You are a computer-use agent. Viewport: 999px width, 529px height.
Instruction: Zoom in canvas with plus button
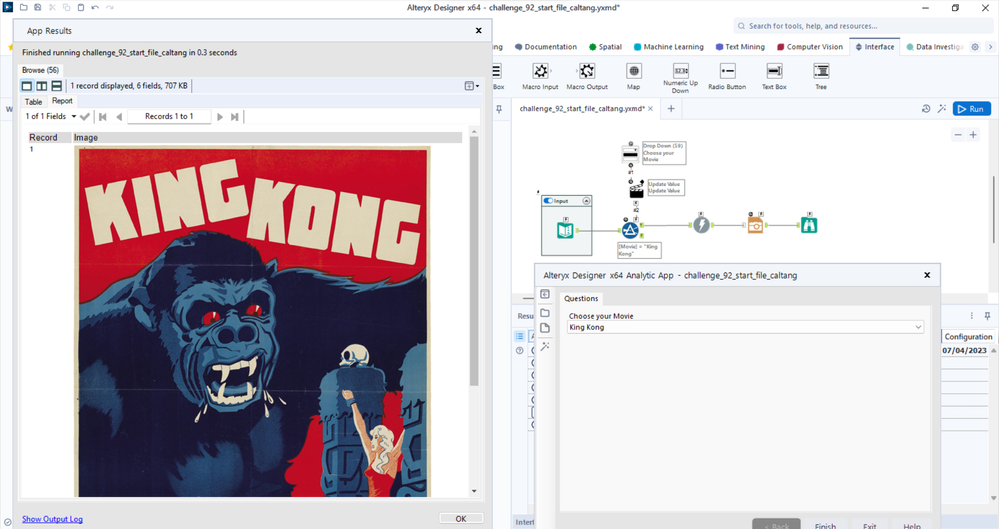[x=973, y=134]
